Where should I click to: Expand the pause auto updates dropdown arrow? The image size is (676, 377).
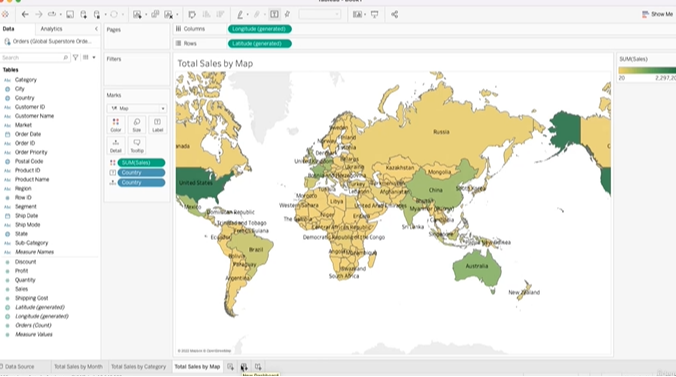point(105,15)
